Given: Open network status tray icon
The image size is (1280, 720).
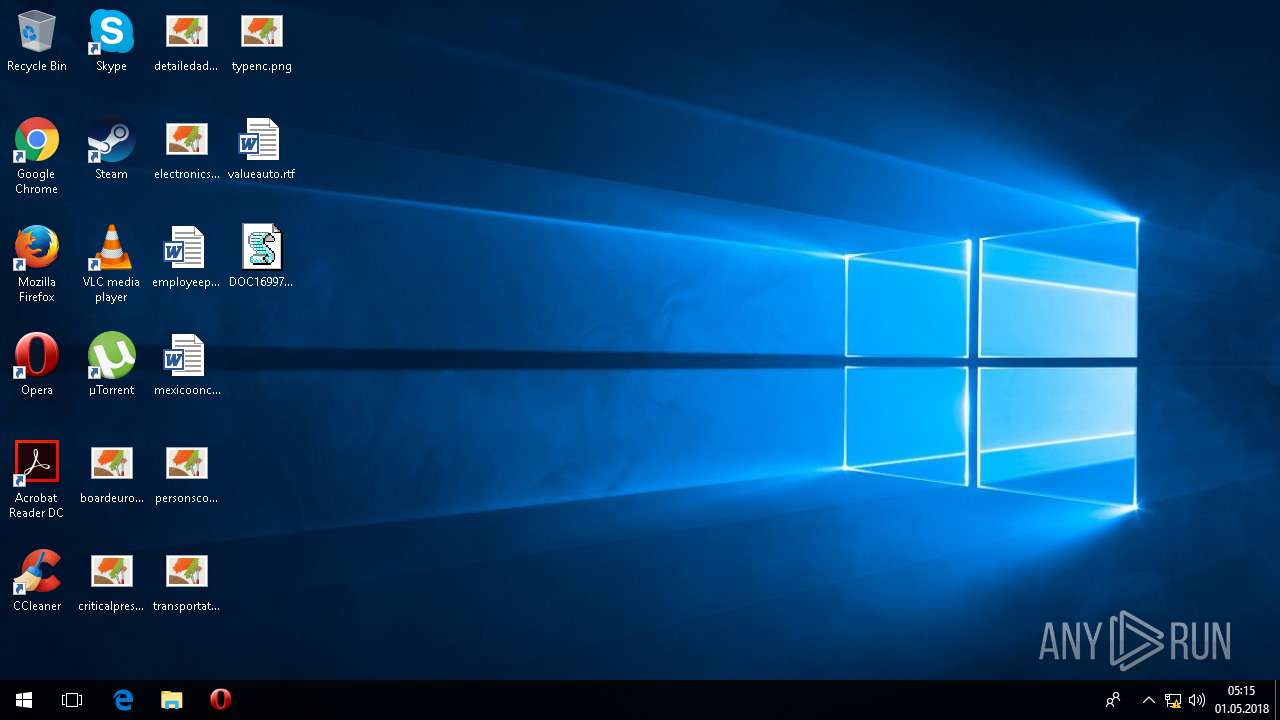Looking at the screenshot, I should (x=1173, y=700).
